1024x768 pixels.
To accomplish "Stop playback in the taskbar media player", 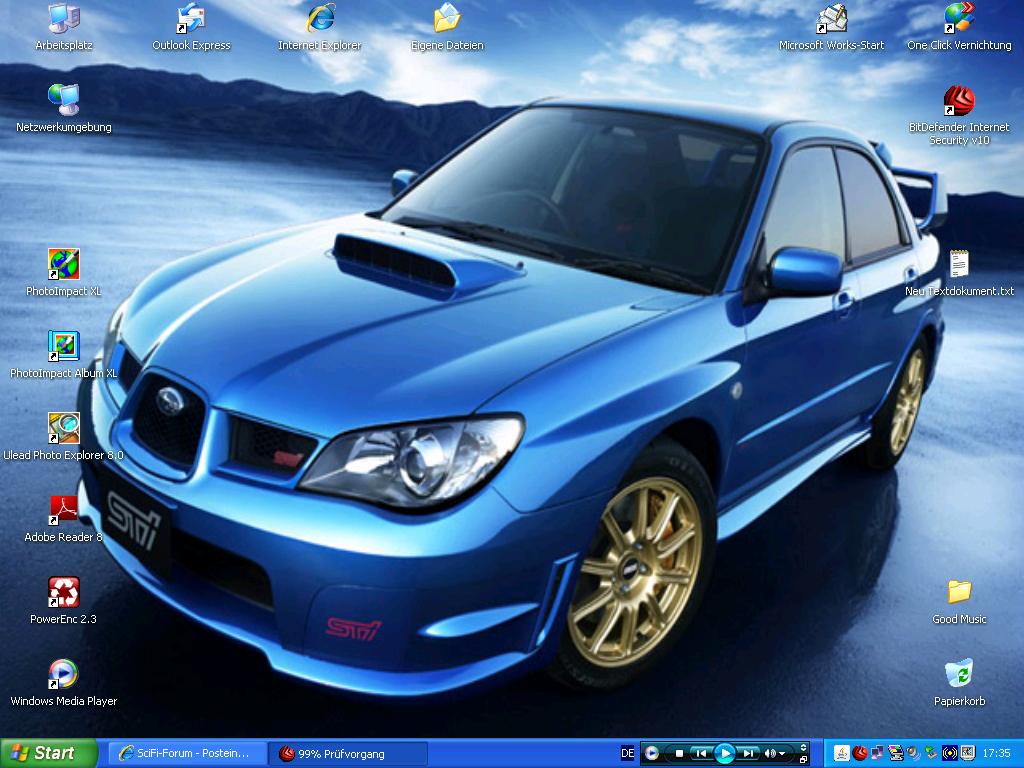I will tap(679, 753).
